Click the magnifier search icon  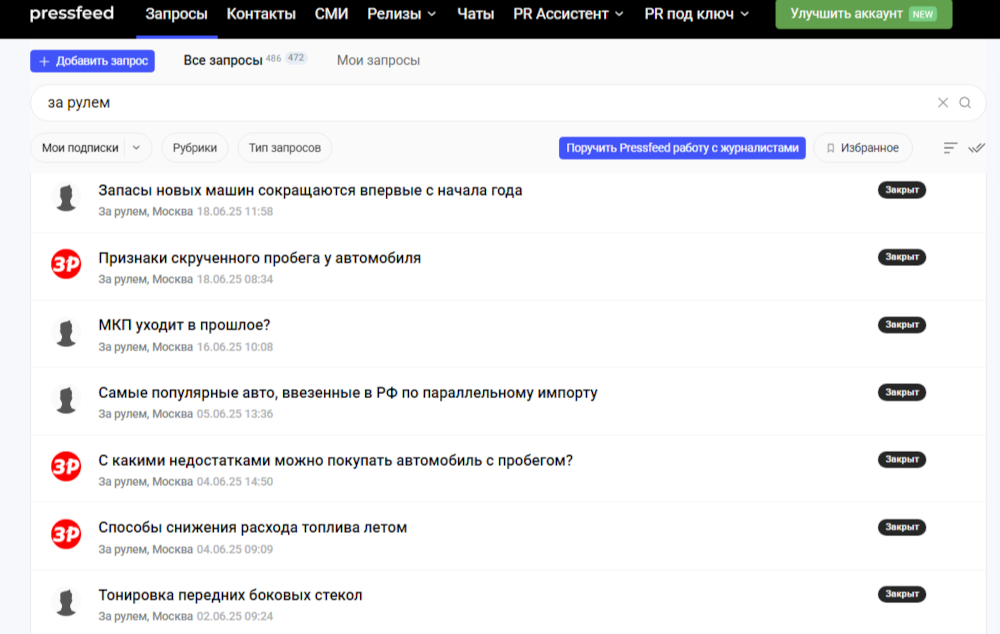[x=965, y=103]
